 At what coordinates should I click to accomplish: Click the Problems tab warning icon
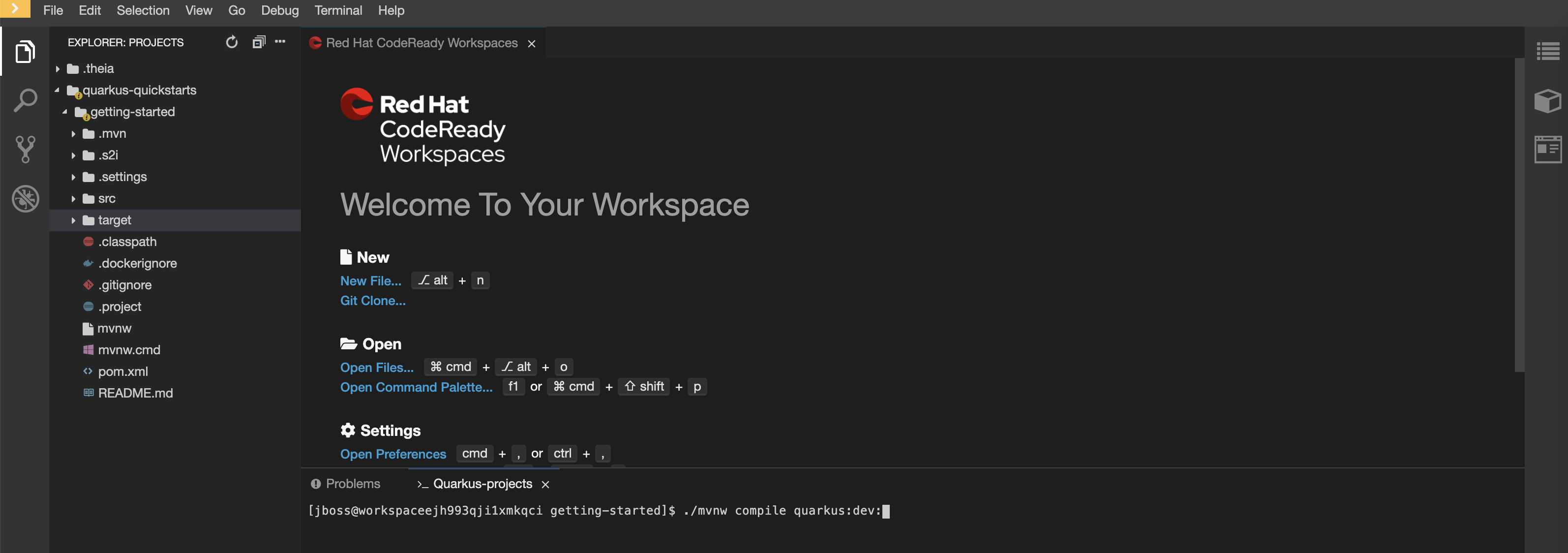pos(315,484)
